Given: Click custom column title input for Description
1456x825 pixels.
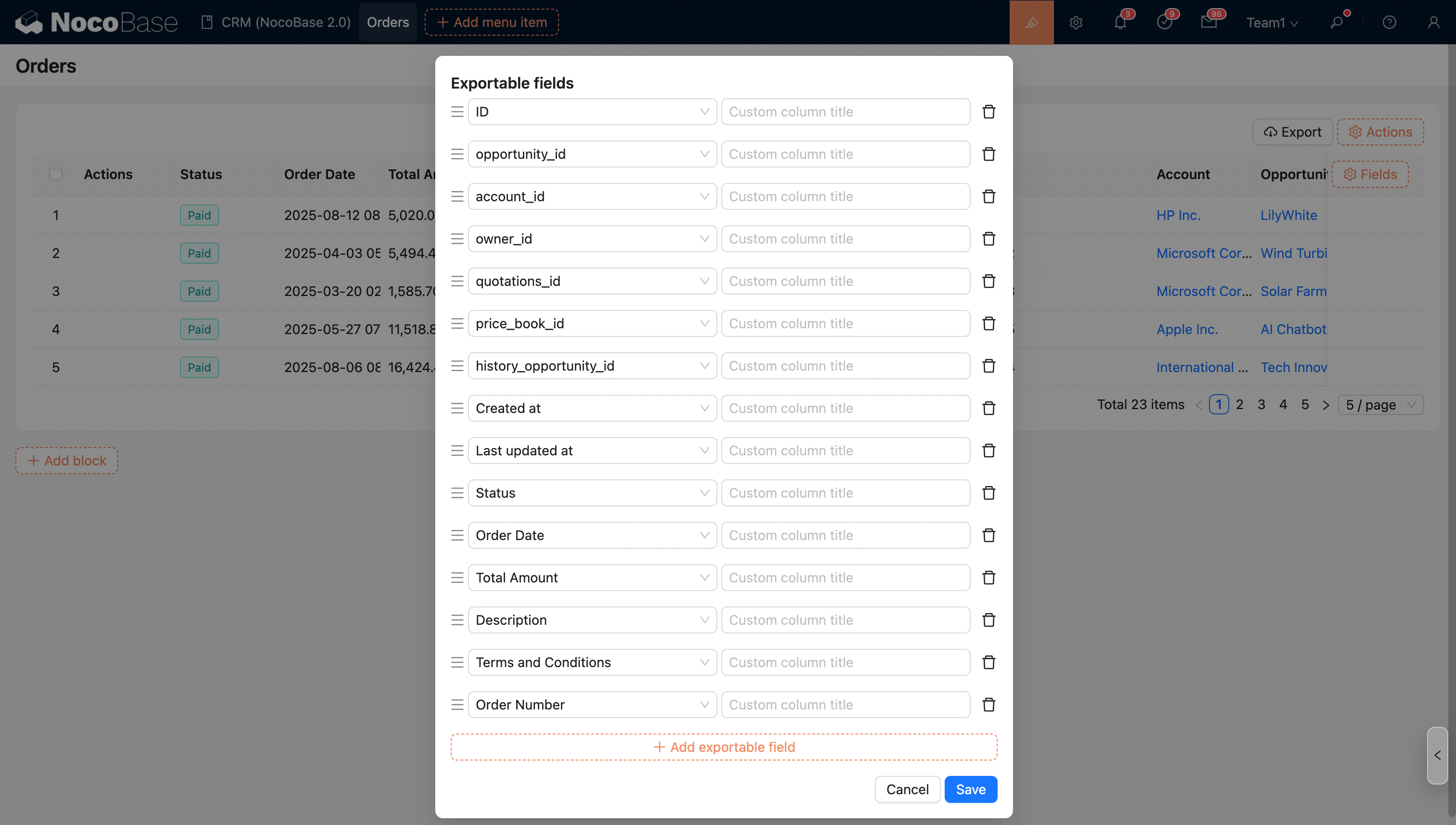Looking at the screenshot, I should (x=845, y=620).
